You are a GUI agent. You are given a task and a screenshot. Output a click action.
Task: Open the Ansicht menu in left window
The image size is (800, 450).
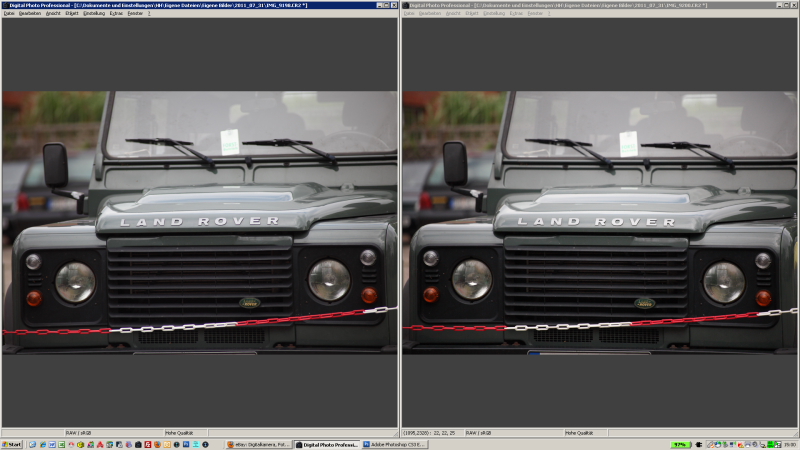[53, 13]
